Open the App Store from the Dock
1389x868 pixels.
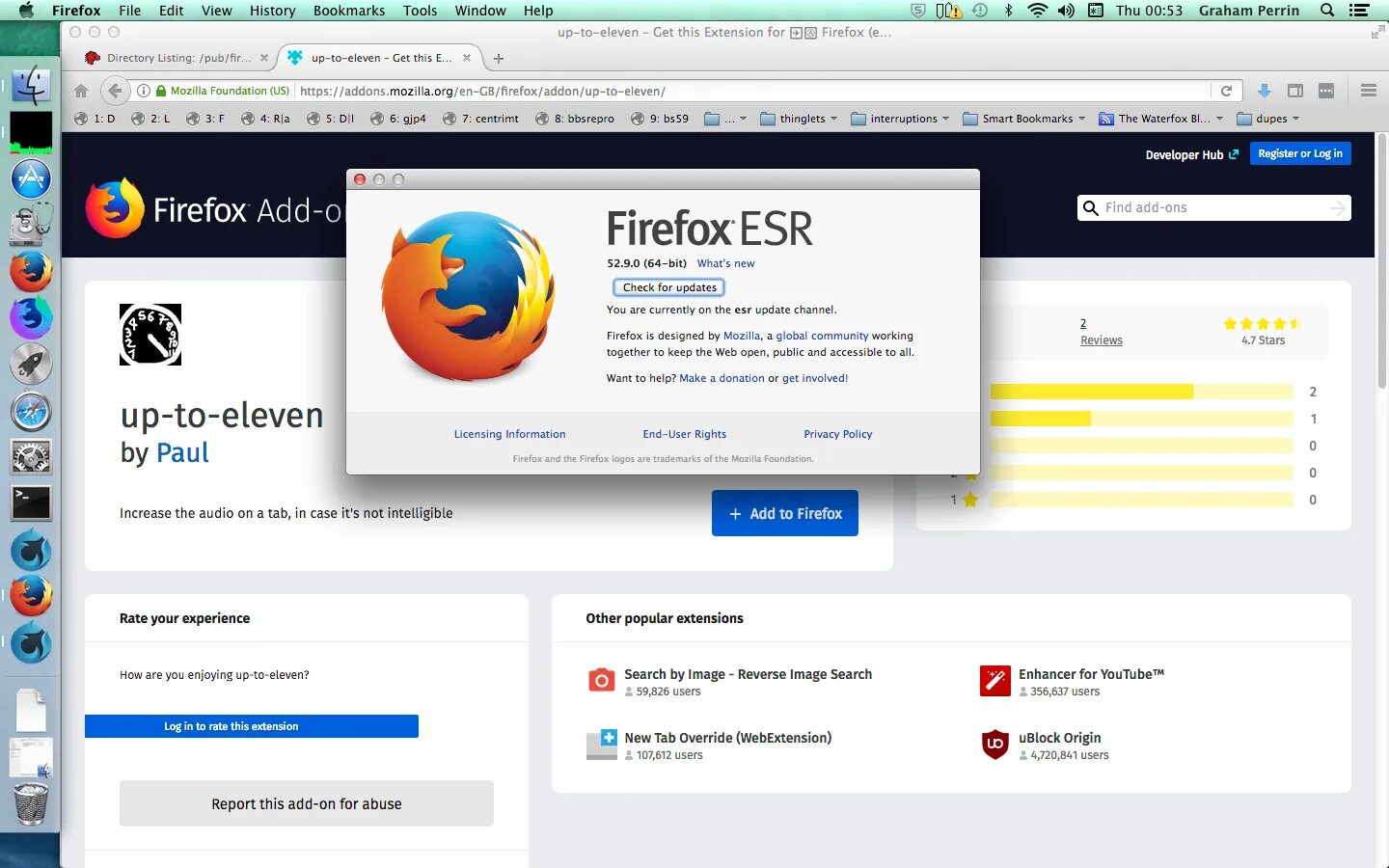coord(31,178)
